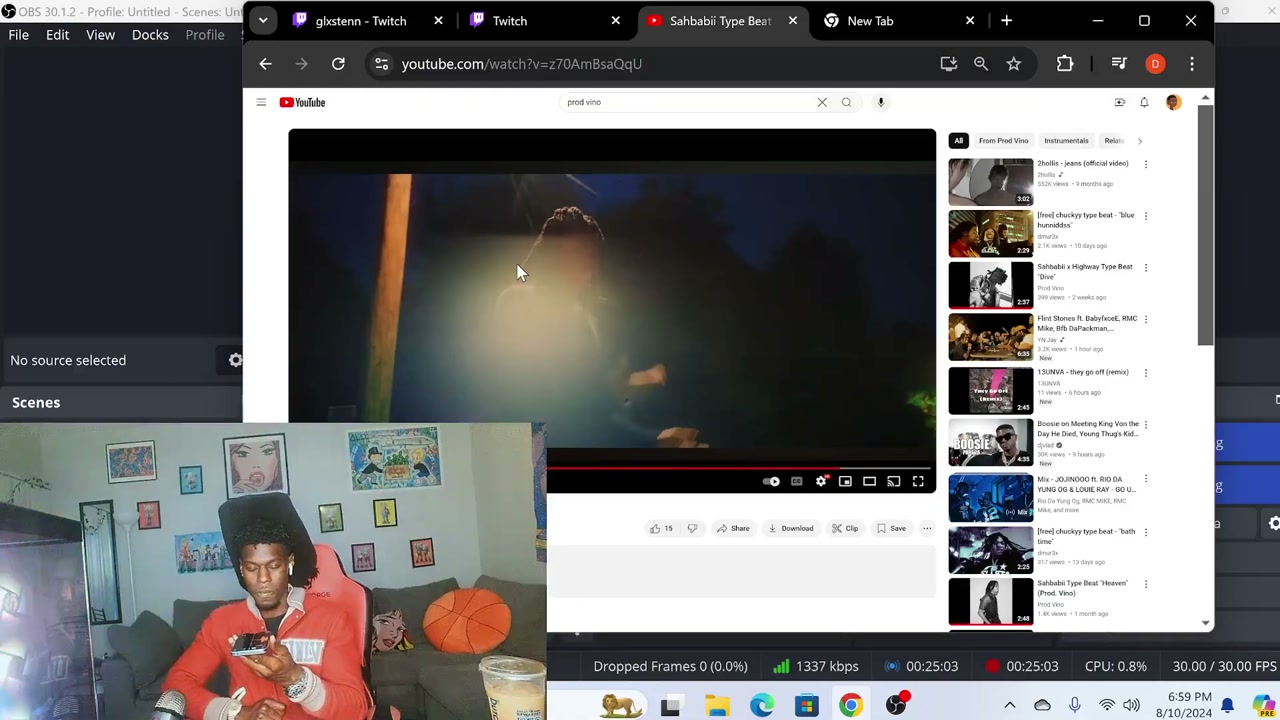Toggle subtitles with the CC button
The height and width of the screenshot is (720, 1280).
796,482
